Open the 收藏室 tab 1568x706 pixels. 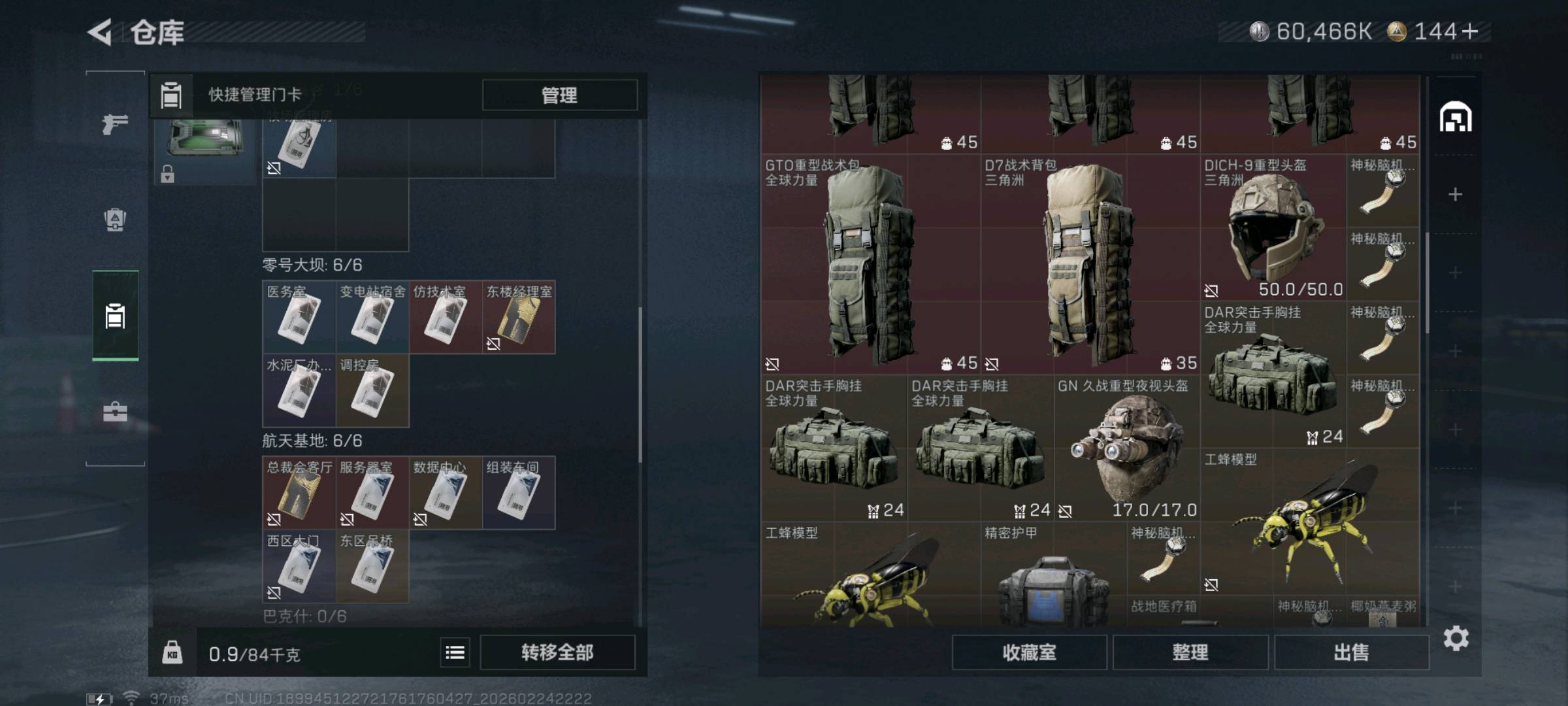(1029, 652)
